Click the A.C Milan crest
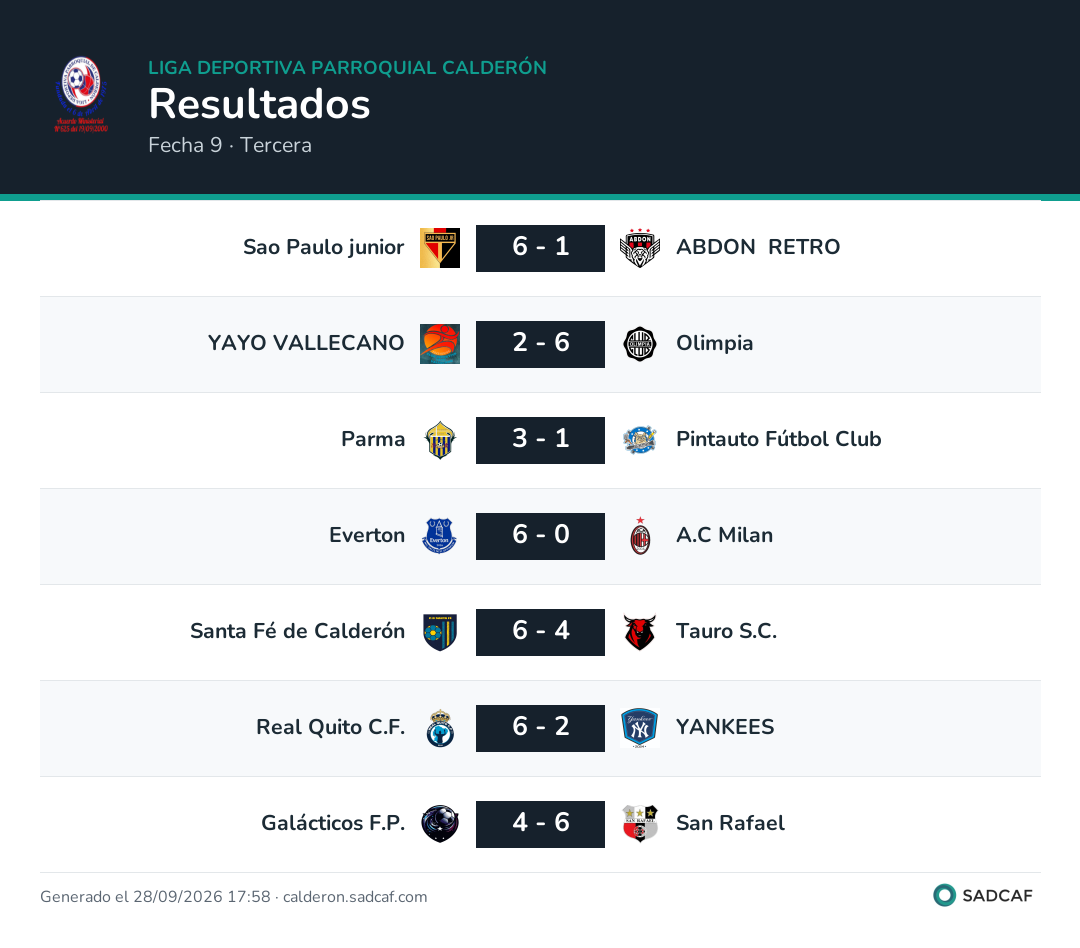Image resolution: width=1080 pixels, height=948 pixels. 641,536
